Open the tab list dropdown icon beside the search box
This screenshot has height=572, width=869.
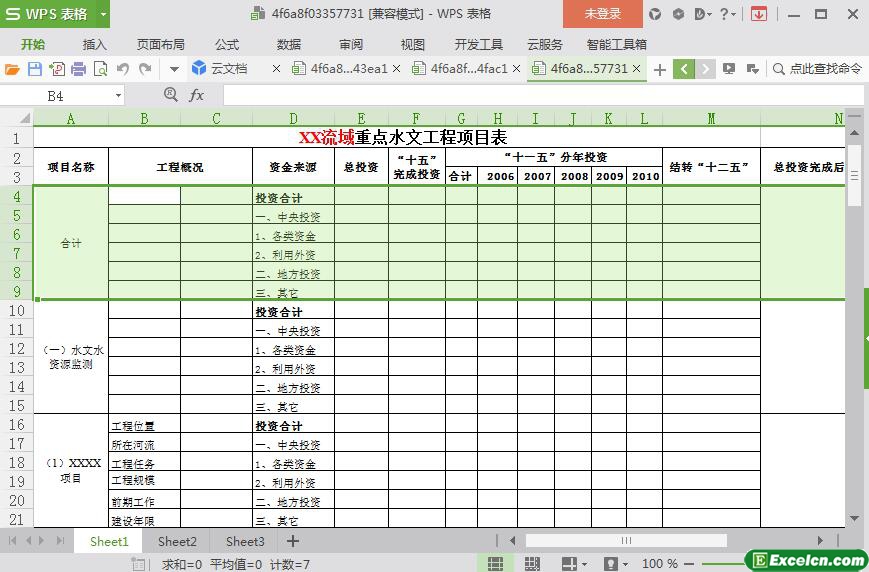753,69
